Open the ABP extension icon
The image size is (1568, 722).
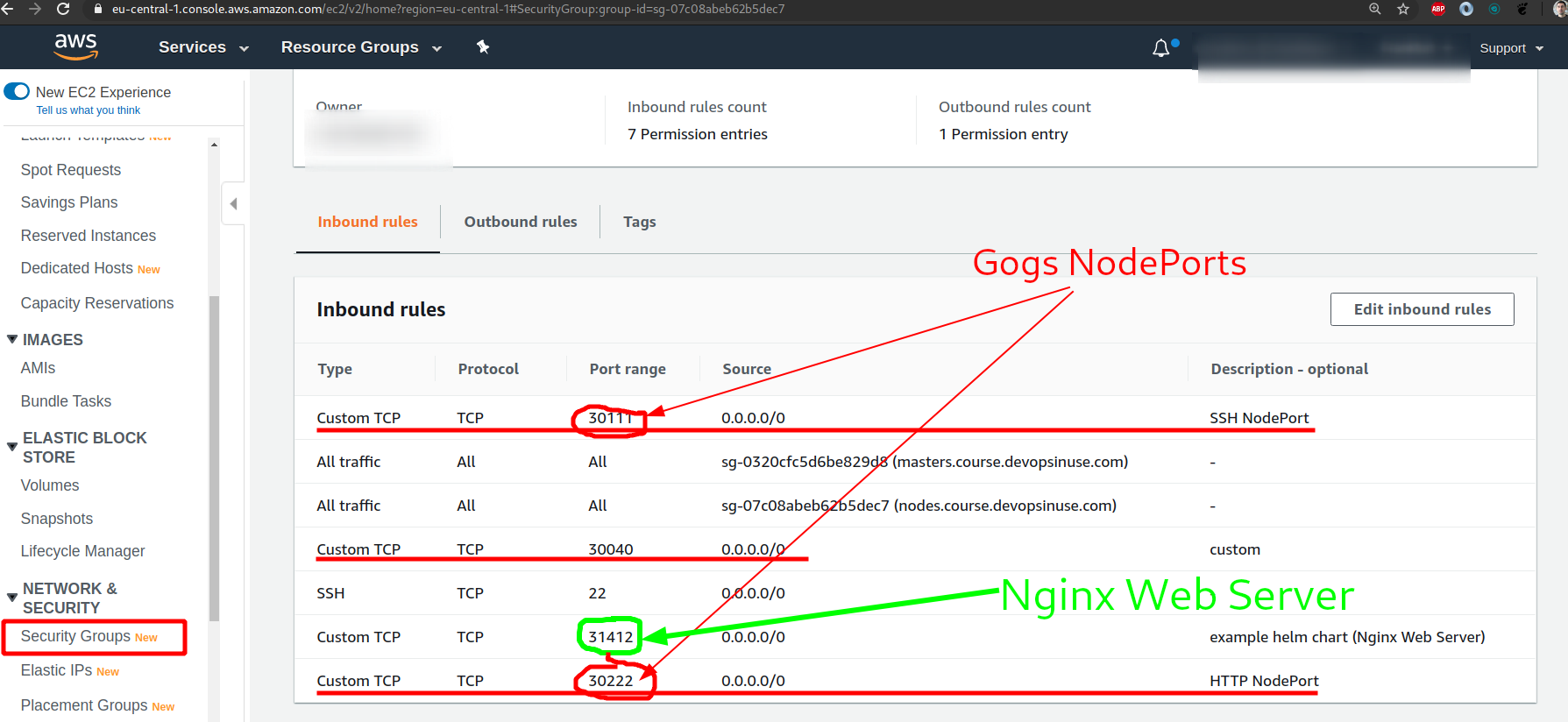pyautogui.click(x=1438, y=9)
